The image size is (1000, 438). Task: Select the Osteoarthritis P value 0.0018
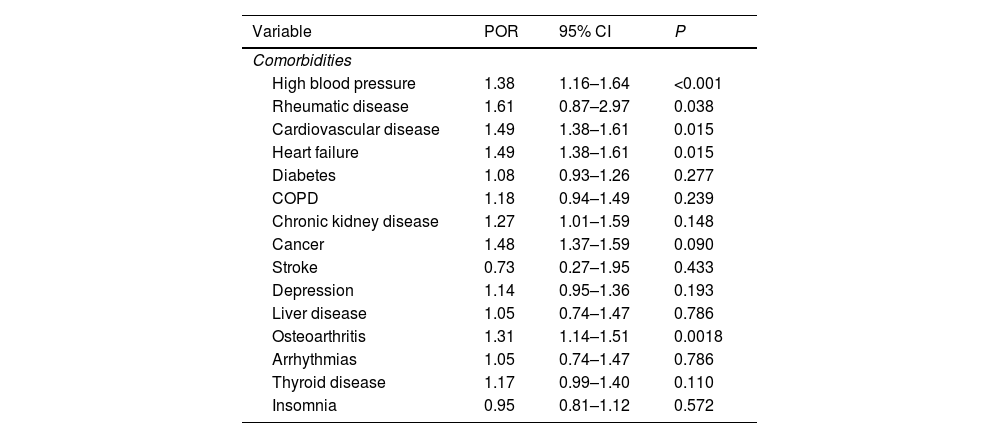698,336
